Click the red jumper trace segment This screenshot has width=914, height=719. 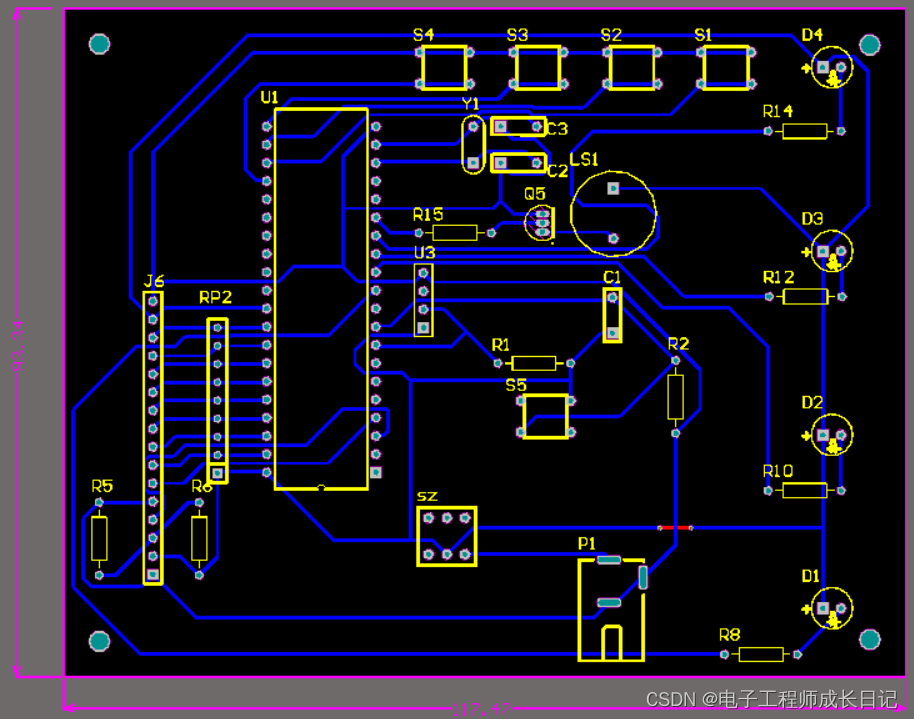[675, 528]
